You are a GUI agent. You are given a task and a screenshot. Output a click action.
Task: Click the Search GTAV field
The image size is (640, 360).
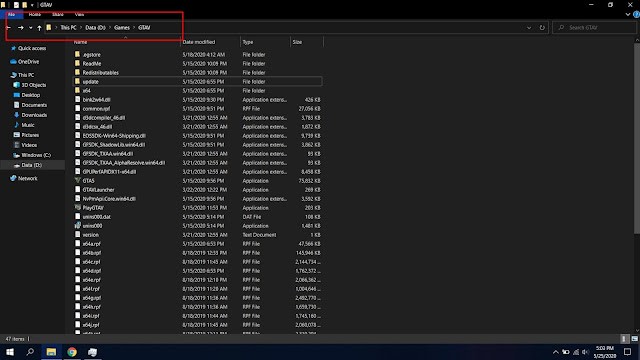click(594, 27)
